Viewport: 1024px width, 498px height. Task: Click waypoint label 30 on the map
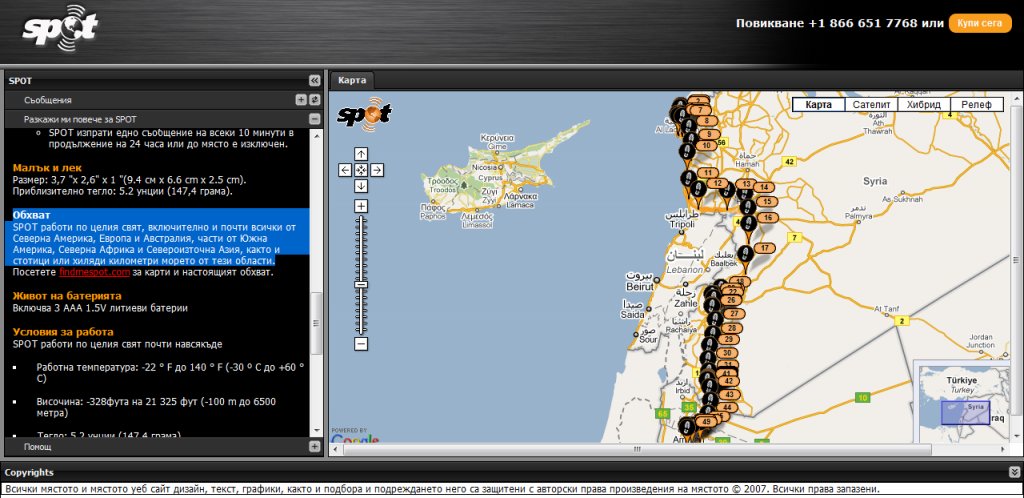pos(728,353)
